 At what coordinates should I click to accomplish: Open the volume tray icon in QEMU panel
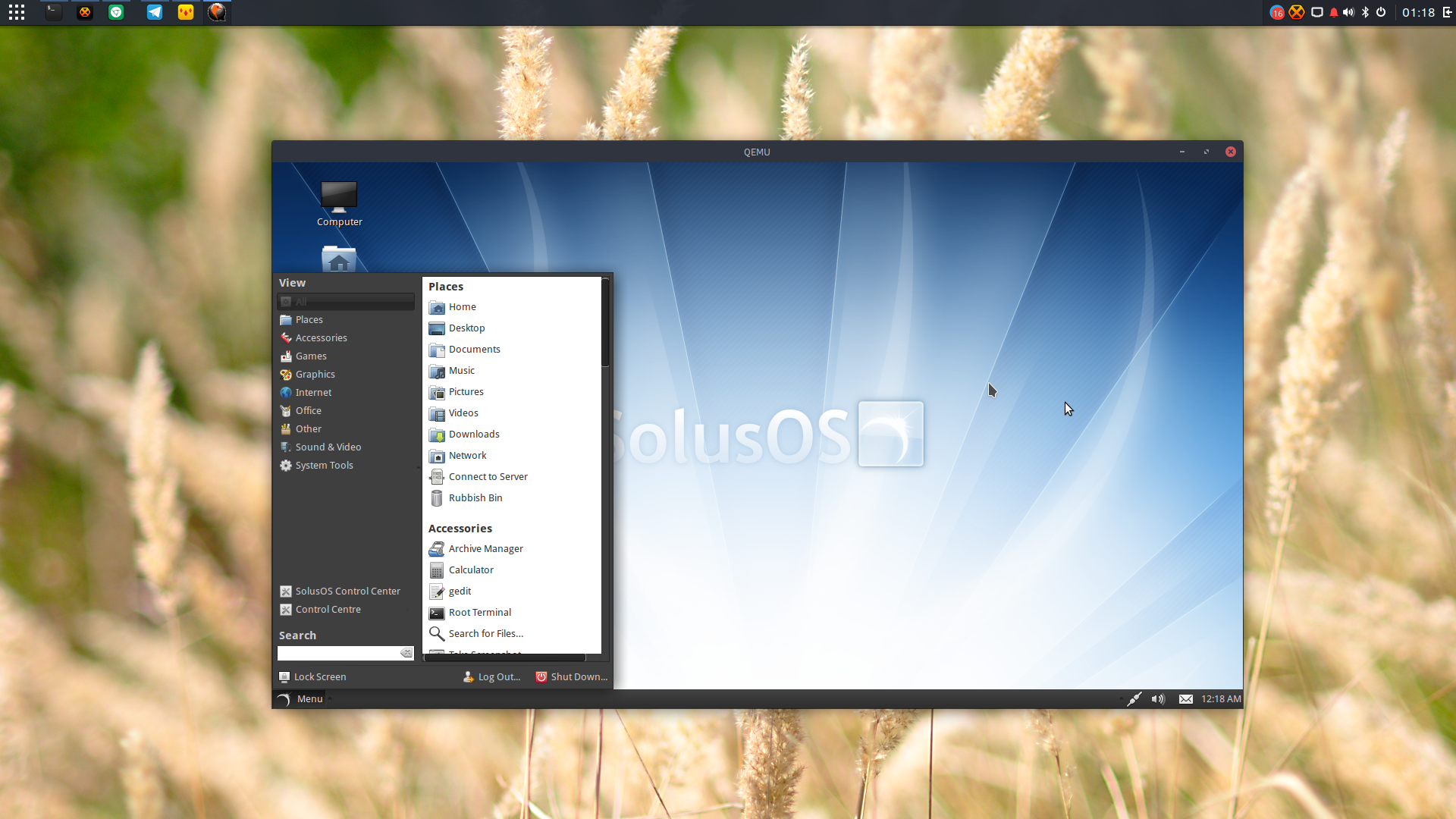pos(1158,699)
